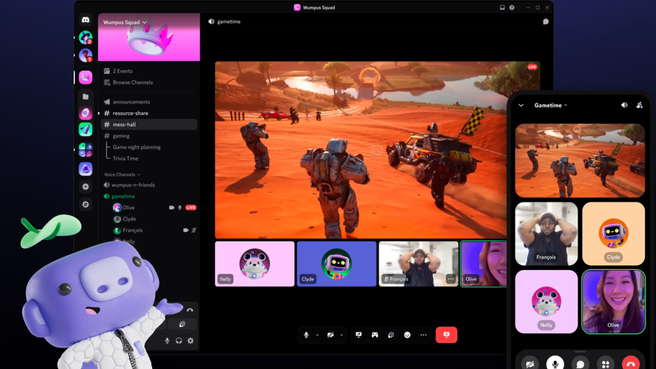Open the soundboard icon in call bar
656x369 pixels.
(391, 335)
